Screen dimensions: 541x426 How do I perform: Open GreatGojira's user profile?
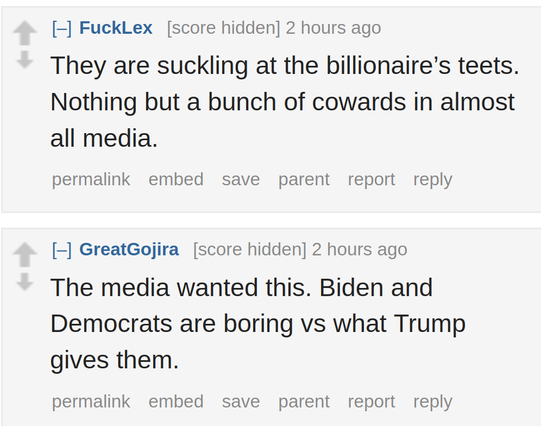129,249
